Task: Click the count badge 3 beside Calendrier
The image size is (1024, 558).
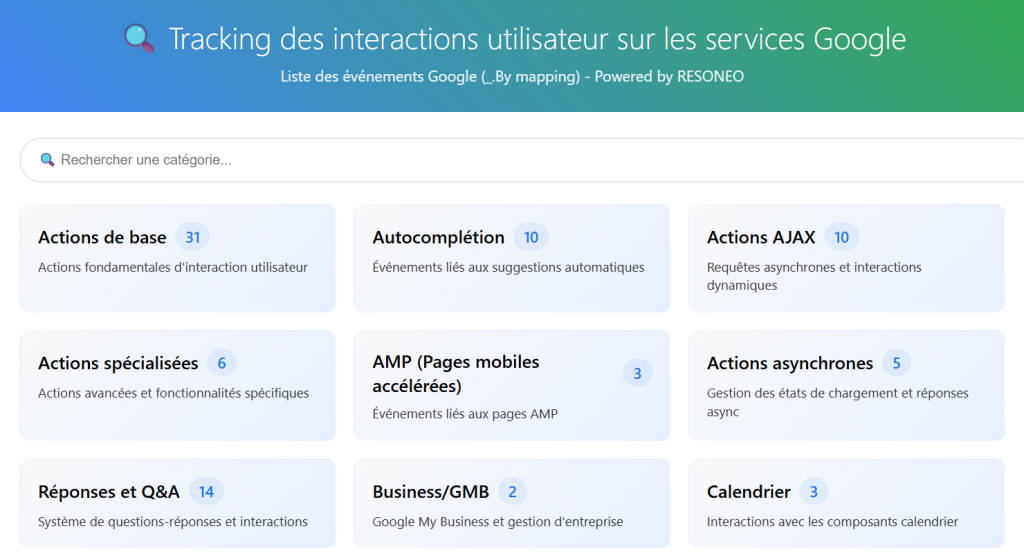Action: pyautogui.click(x=814, y=492)
